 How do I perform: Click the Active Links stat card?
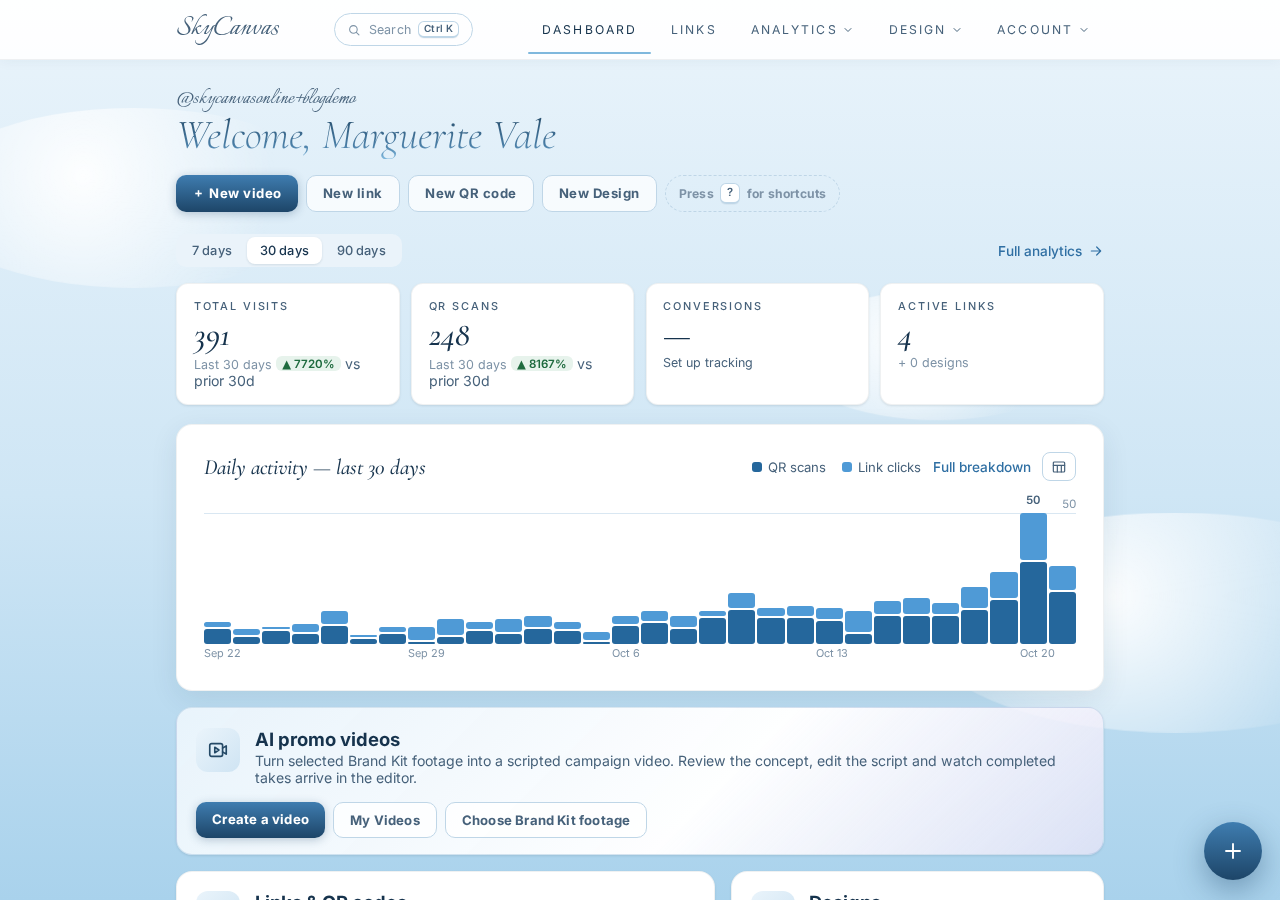click(x=992, y=344)
